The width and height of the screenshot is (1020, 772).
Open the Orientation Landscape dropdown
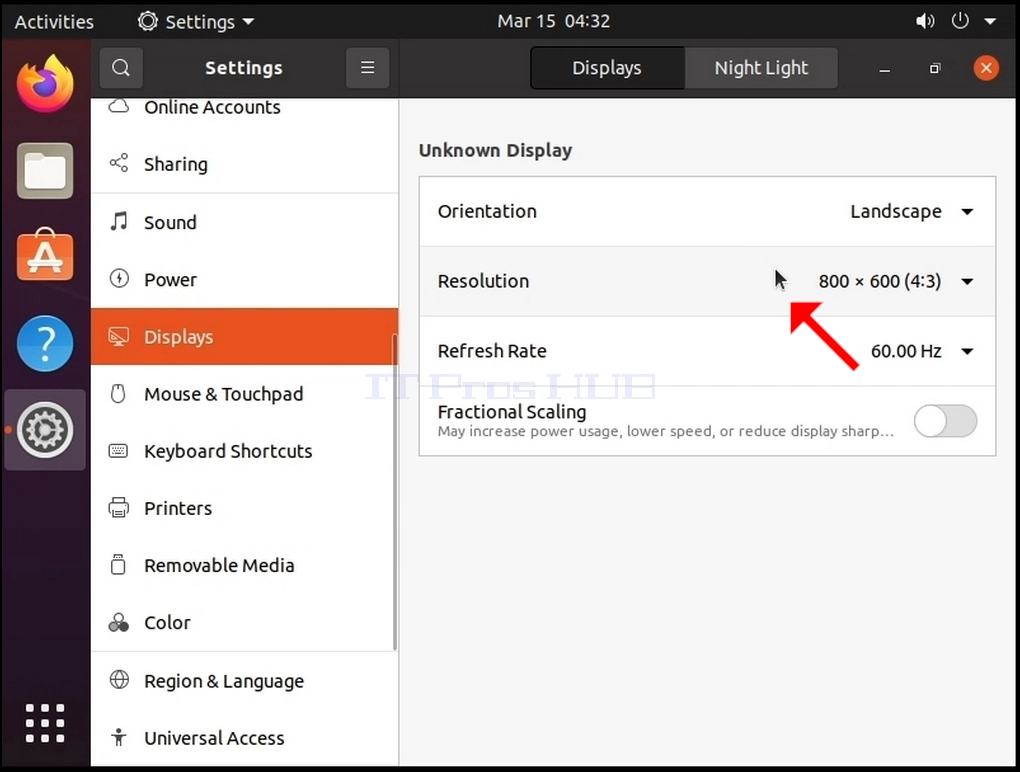tap(911, 211)
